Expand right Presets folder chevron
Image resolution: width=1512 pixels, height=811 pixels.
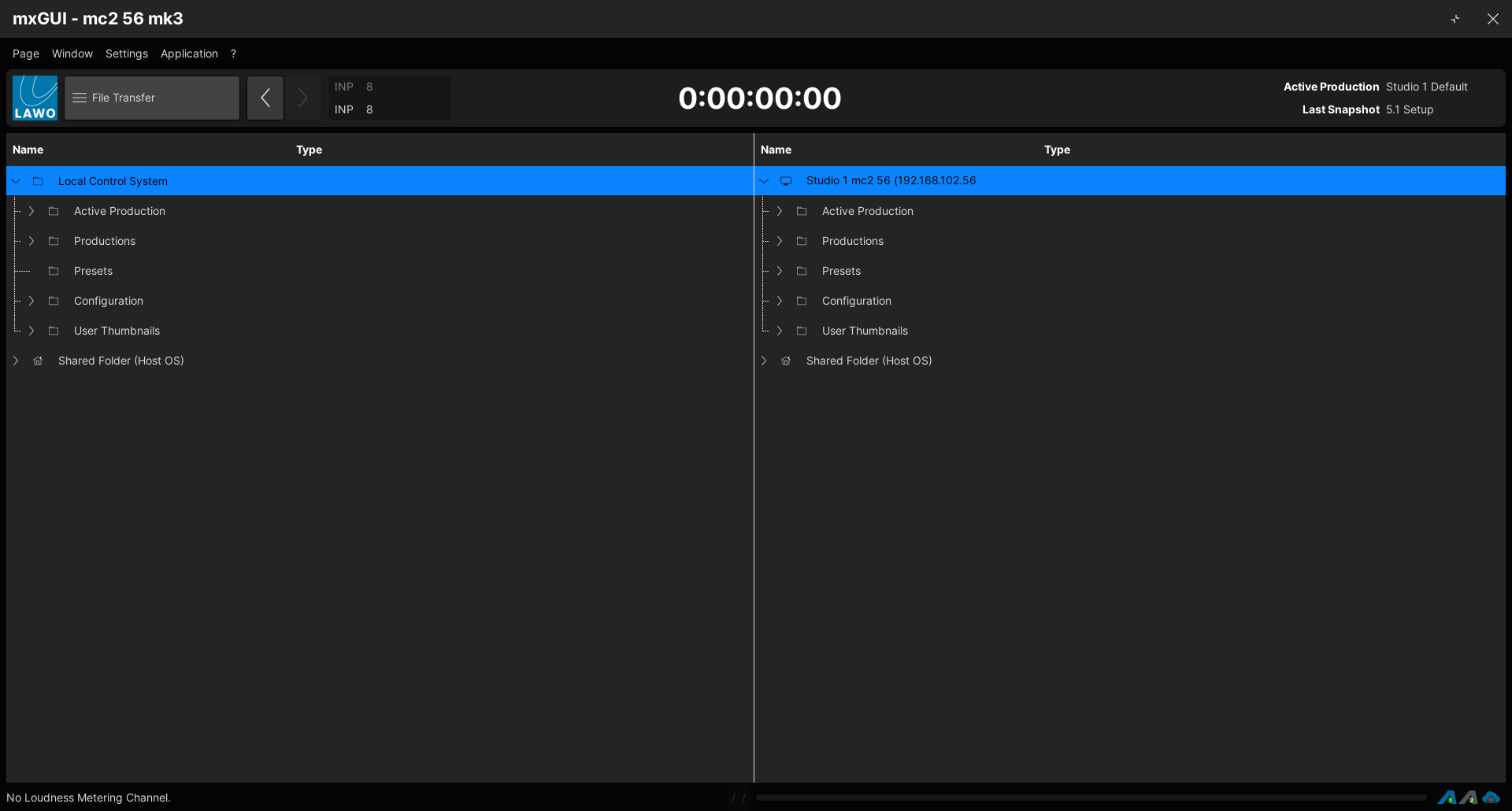pyautogui.click(x=780, y=271)
